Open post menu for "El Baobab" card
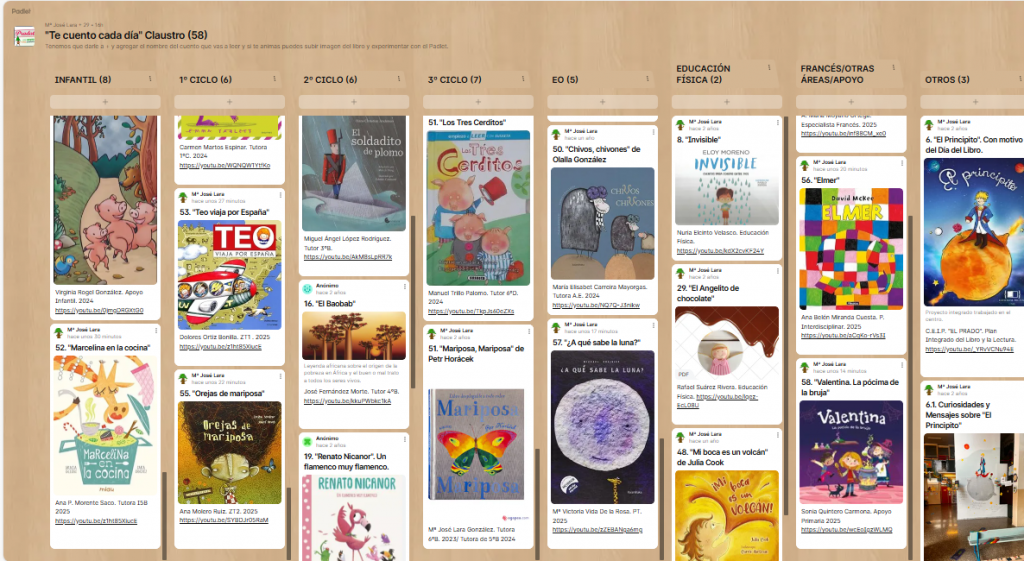The width and height of the screenshot is (1024, 561). [x=405, y=287]
